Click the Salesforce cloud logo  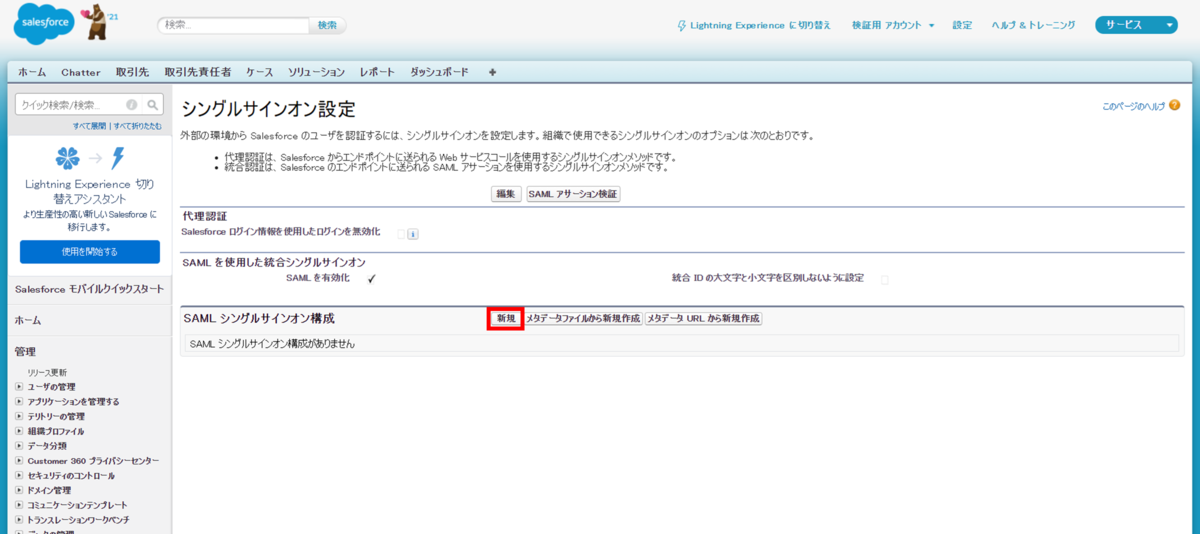pyautogui.click(x=43, y=24)
